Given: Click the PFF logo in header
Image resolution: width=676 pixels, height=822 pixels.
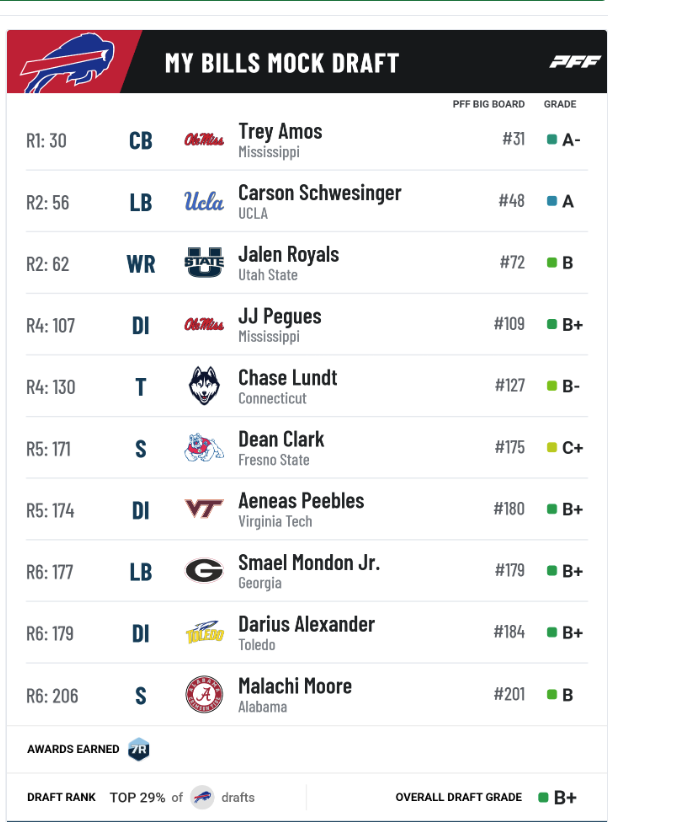Looking at the screenshot, I should coord(575,62).
